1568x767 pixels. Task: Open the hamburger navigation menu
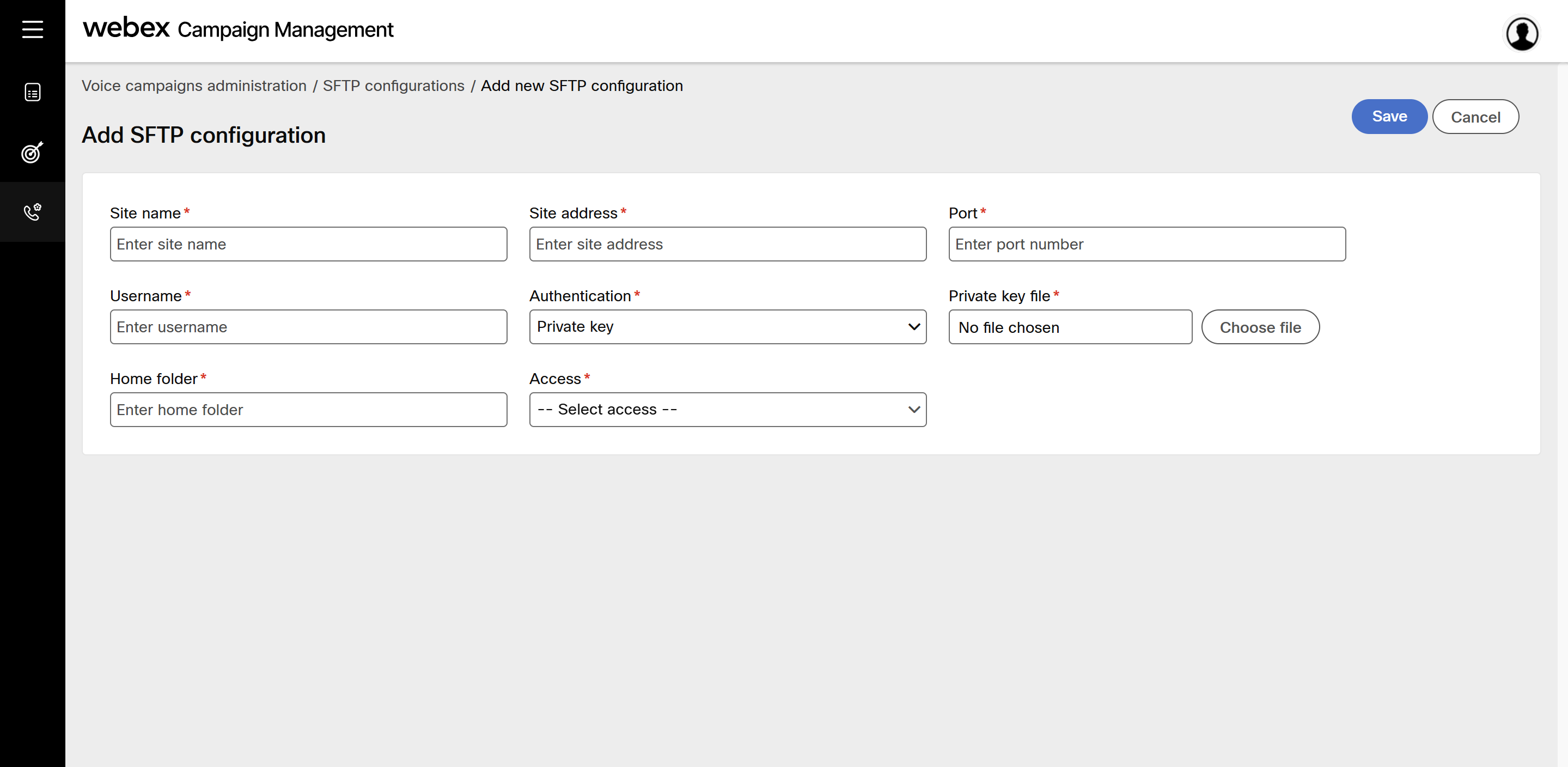click(x=32, y=29)
